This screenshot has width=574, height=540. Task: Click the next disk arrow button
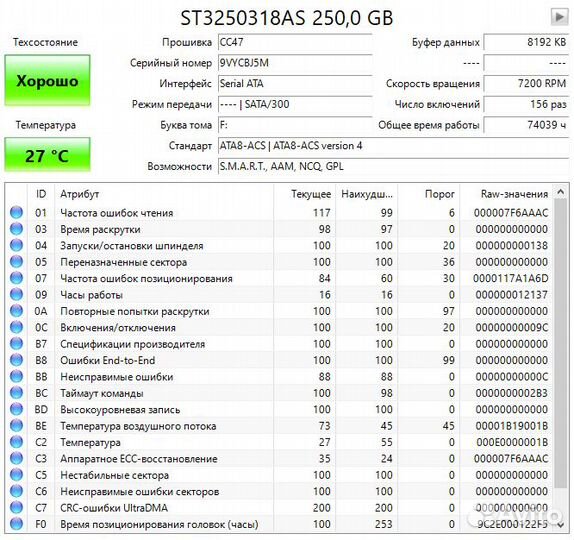559,17
